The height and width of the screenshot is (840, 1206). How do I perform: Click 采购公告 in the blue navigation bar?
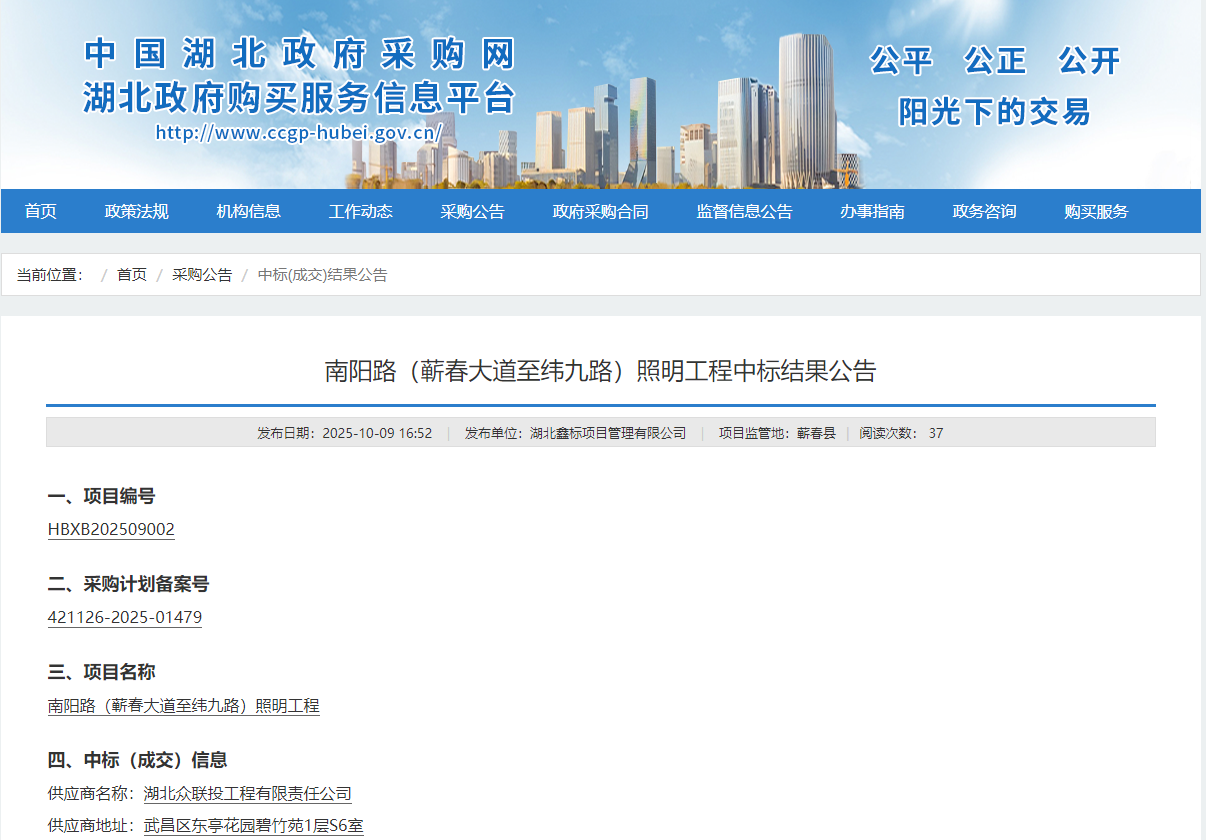pyautogui.click(x=473, y=211)
